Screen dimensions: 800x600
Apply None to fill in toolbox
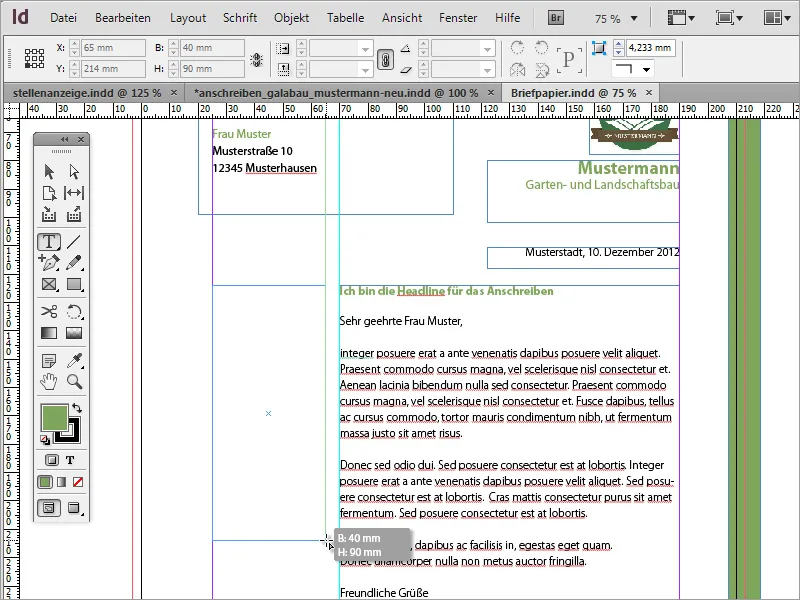(x=78, y=482)
